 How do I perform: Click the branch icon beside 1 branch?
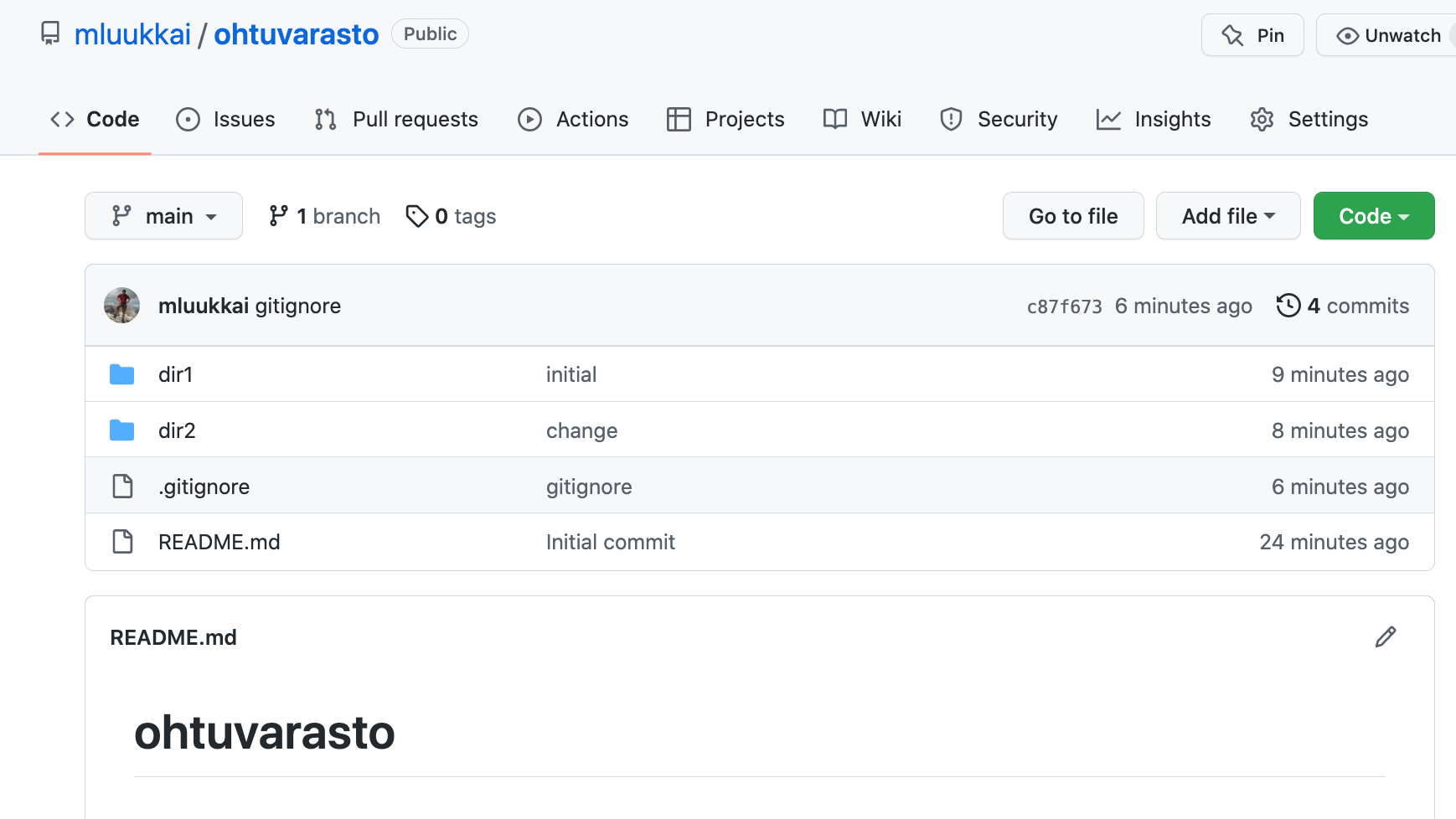point(278,216)
